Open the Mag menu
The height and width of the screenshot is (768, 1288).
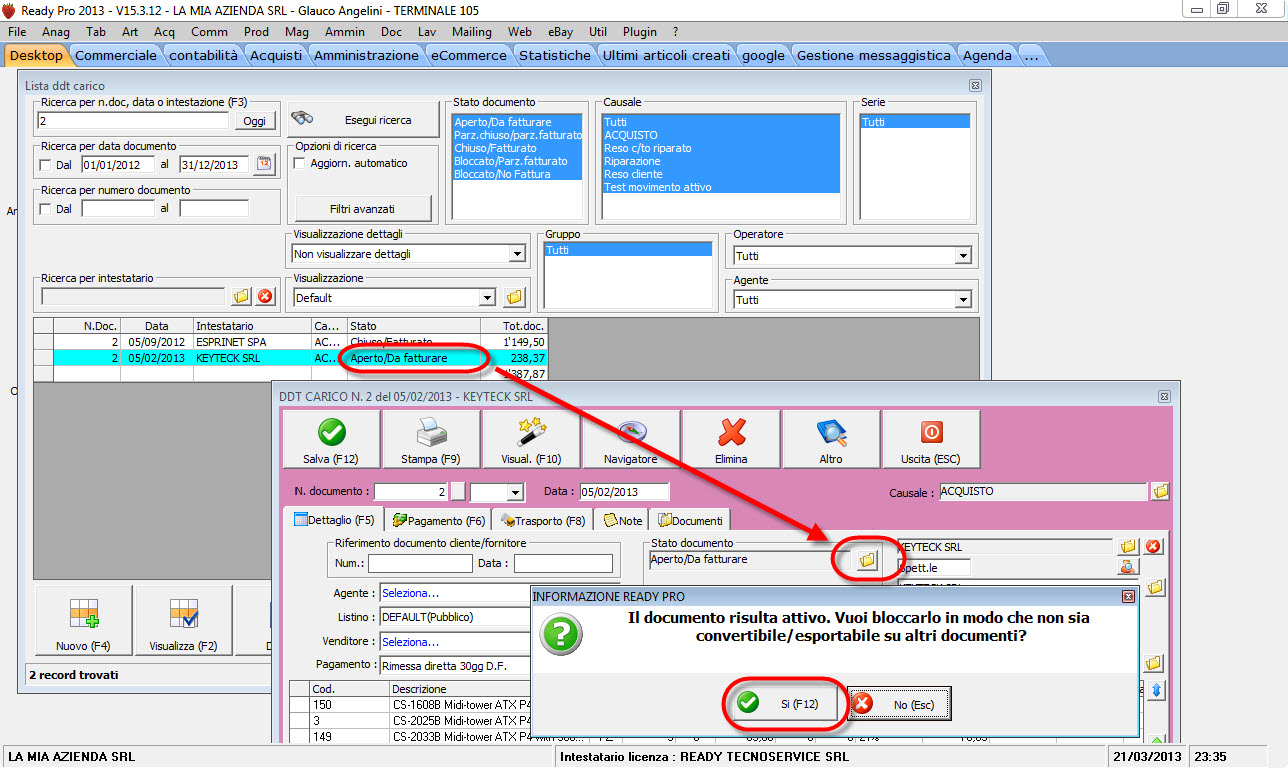(297, 32)
